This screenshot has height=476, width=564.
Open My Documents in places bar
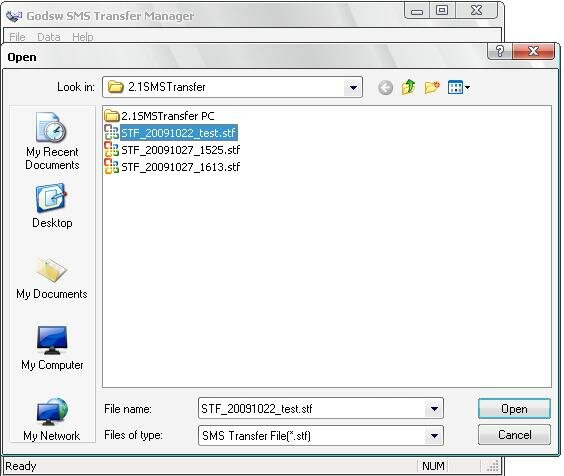pyautogui.click(x=52, y=278)
